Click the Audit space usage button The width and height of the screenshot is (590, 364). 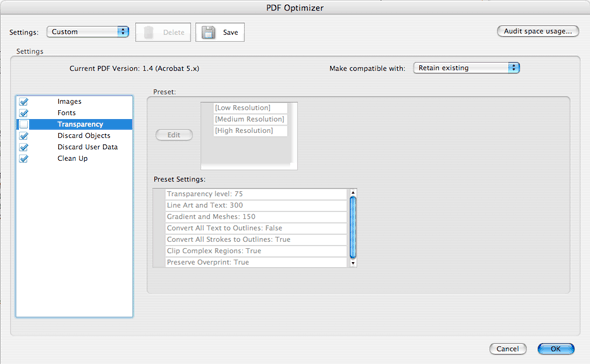pos(538,31)
